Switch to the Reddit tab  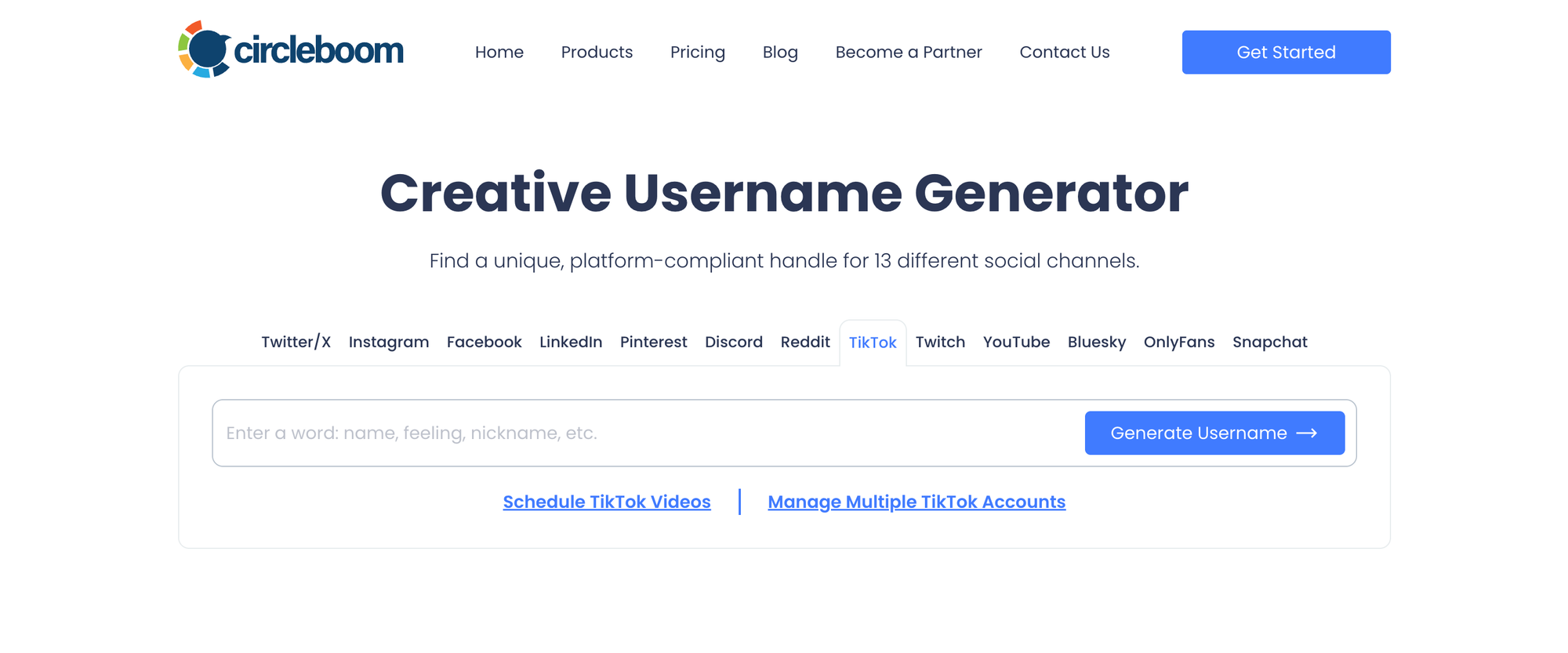[805, 343]
